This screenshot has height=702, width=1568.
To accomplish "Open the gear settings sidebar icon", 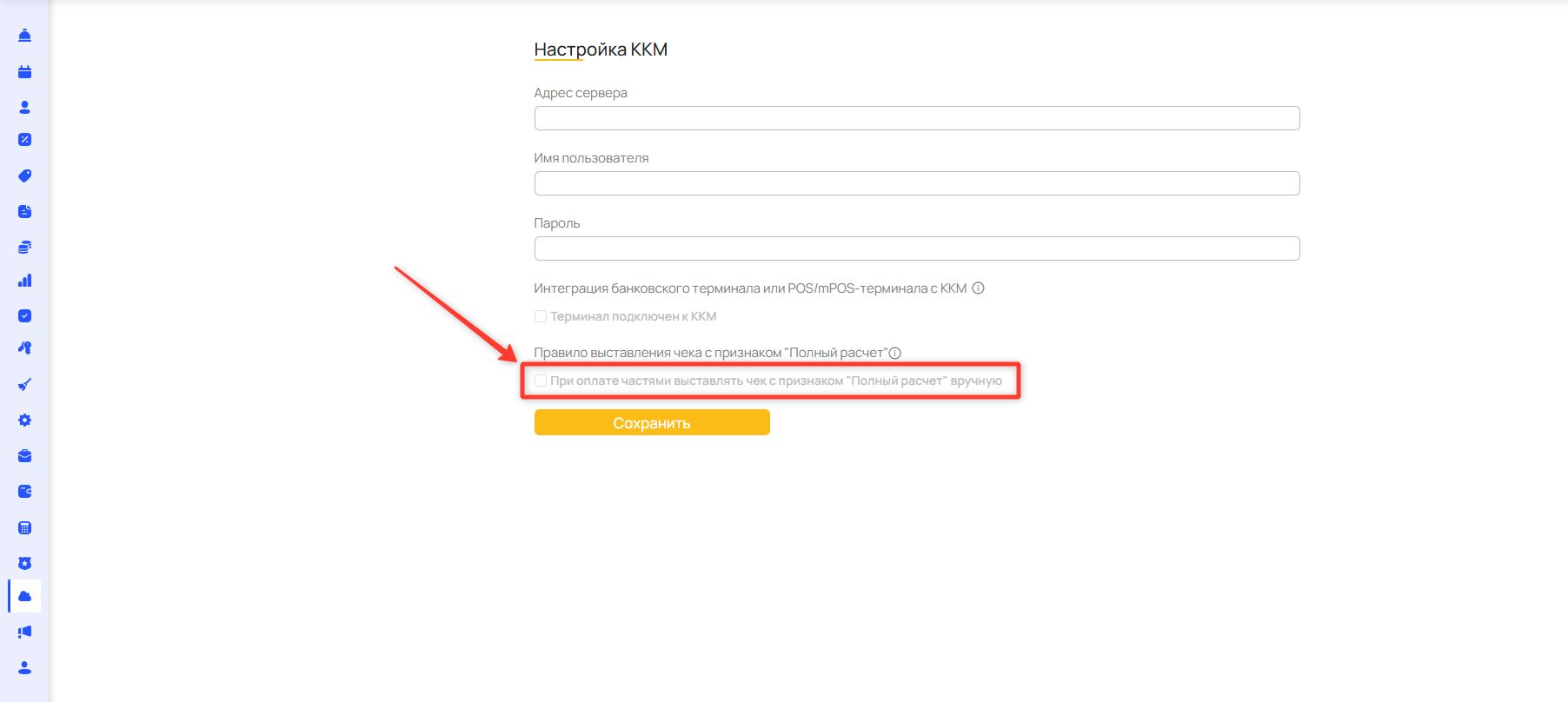I will point(24,421).
